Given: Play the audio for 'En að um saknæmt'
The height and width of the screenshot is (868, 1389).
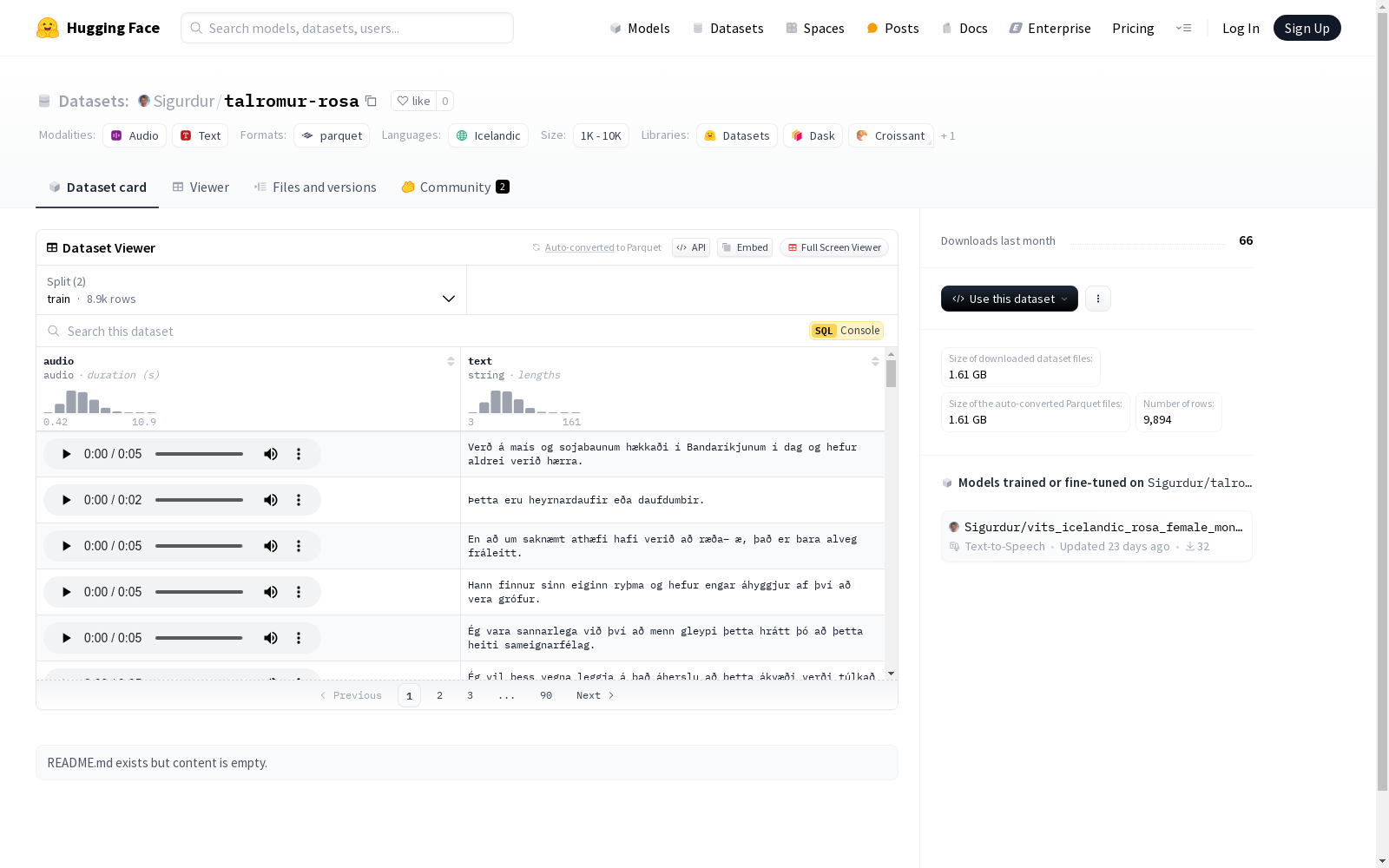Looking at the screenshot, I should click(x=66, y=546).
